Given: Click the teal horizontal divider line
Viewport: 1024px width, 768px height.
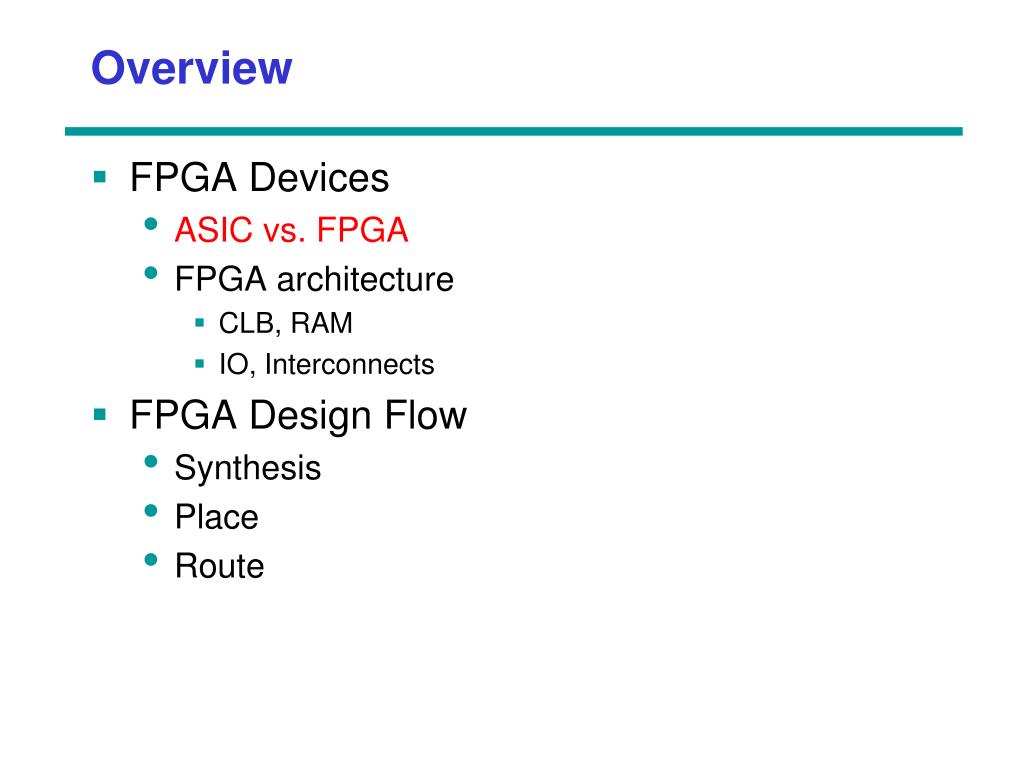Looking at the screenshot, I should point(513,131).
